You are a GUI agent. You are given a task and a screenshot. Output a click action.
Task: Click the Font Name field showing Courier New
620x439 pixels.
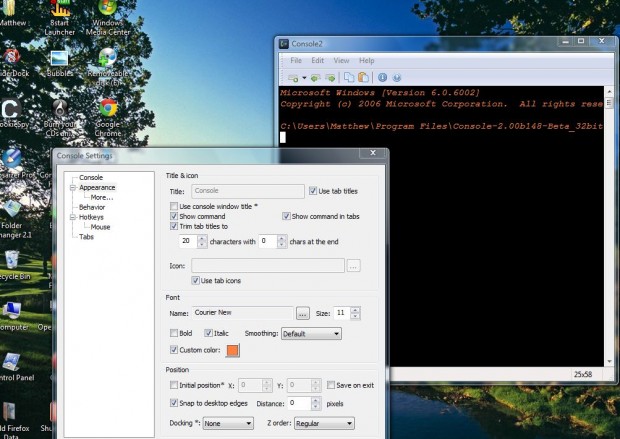click(242, 313)
